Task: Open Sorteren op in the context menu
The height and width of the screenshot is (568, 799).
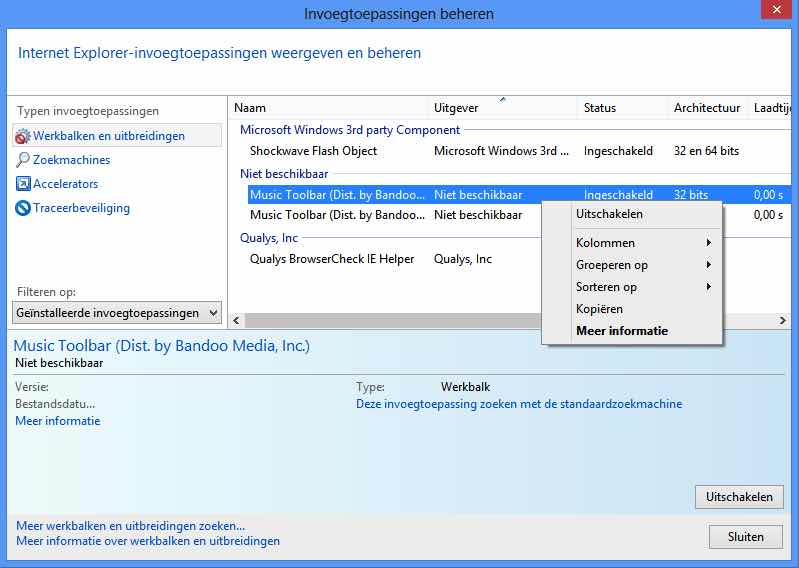Action: click(632, 287)
